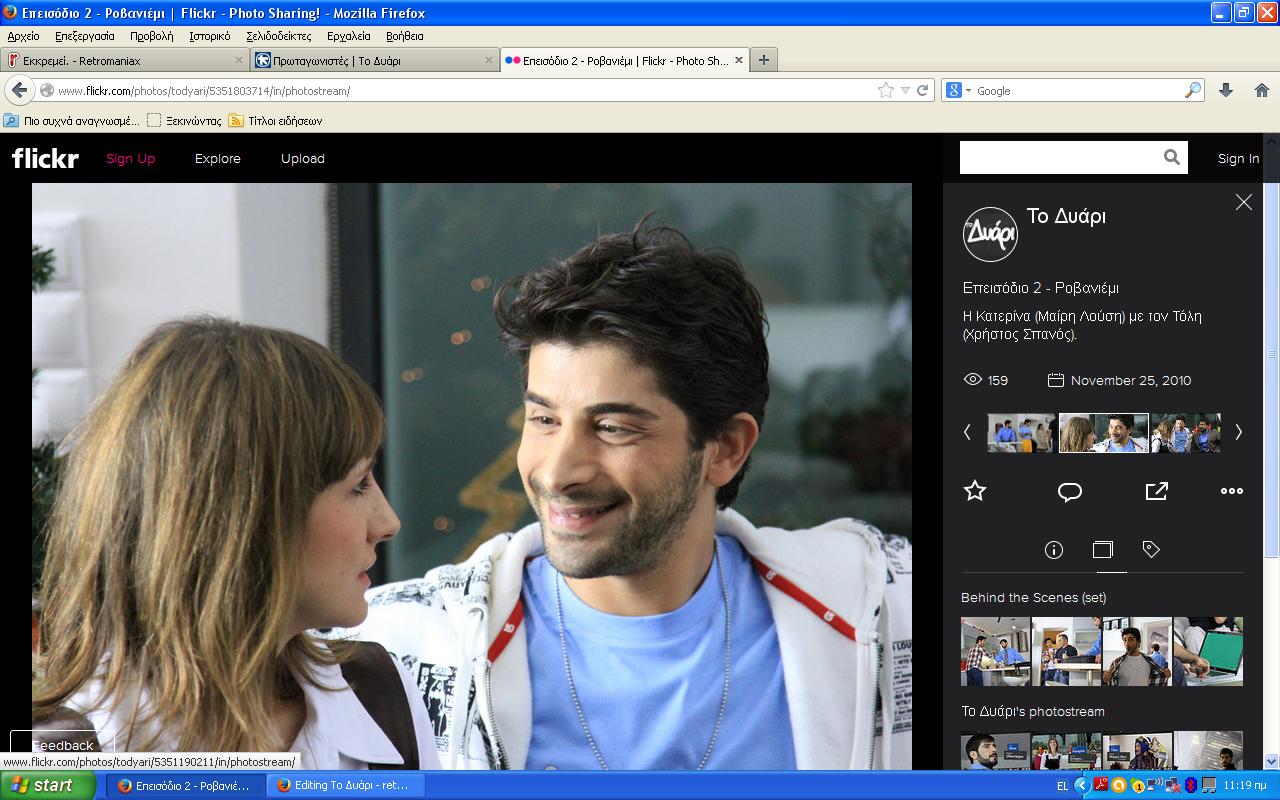Open the three-dots more options menu

[x=1232, y=491]
